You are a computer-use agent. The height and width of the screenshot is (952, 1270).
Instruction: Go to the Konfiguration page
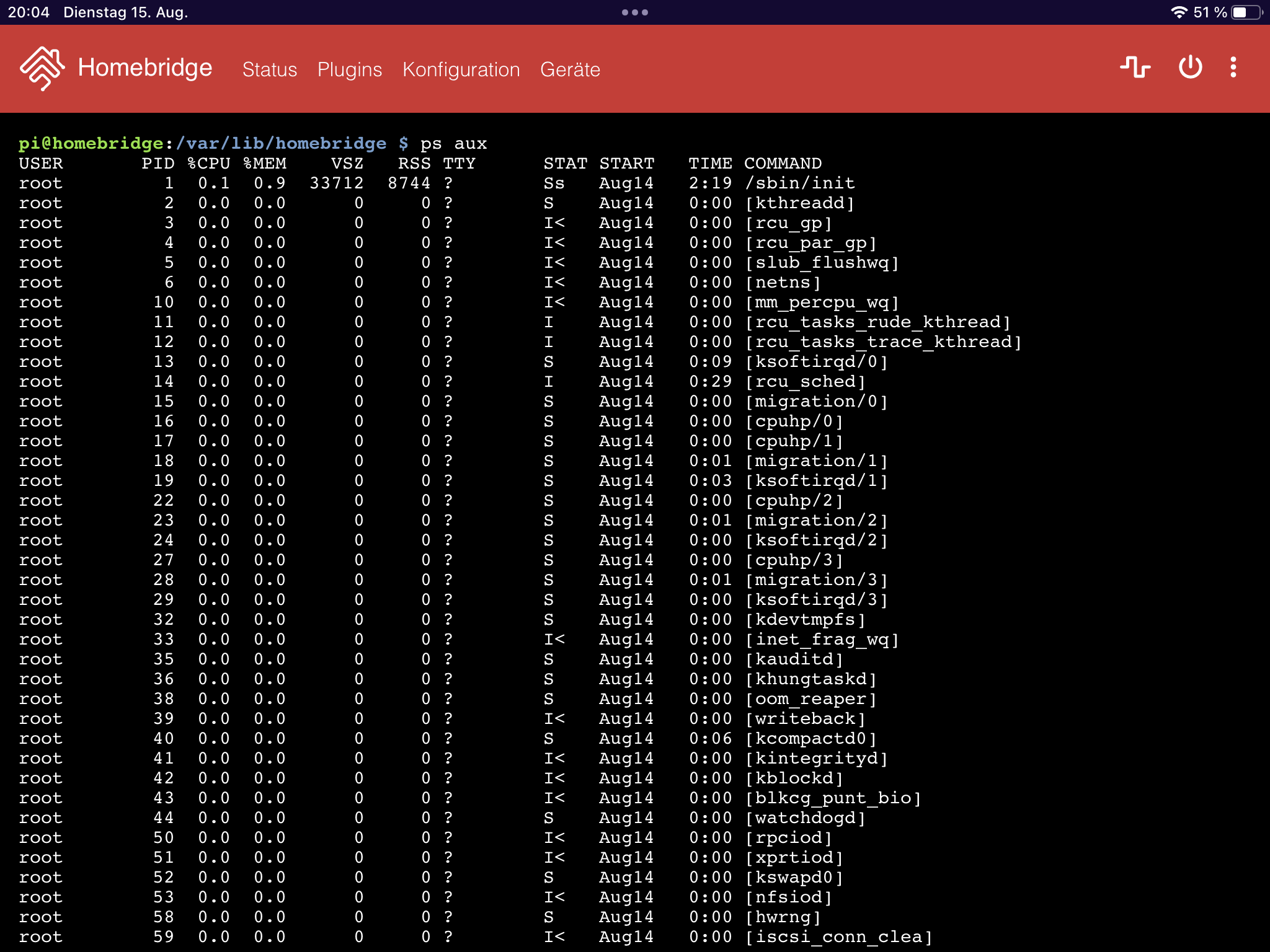point(461,69)
